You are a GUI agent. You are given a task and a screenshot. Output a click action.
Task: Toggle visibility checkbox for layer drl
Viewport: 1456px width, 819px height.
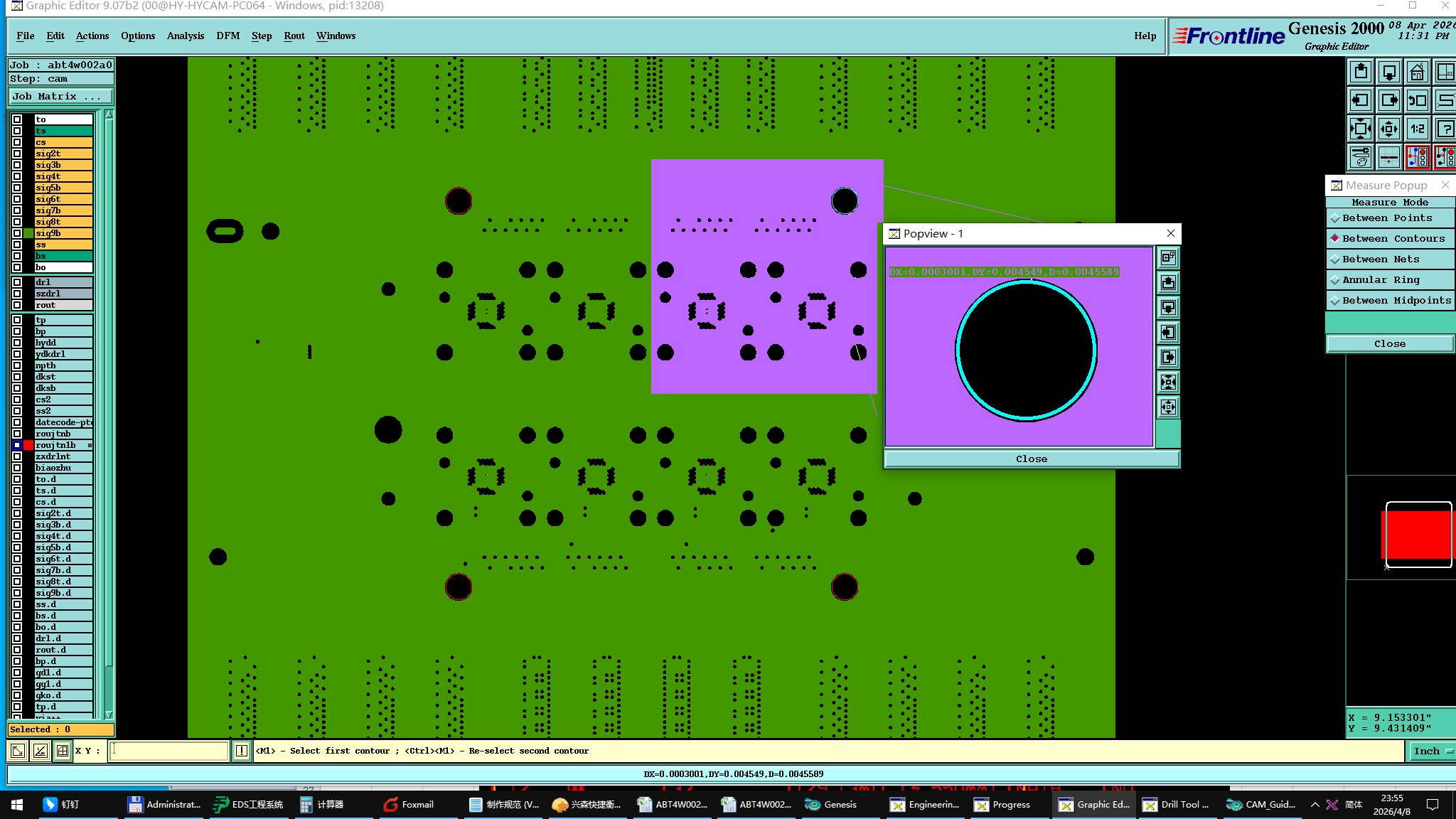(17, 282)
